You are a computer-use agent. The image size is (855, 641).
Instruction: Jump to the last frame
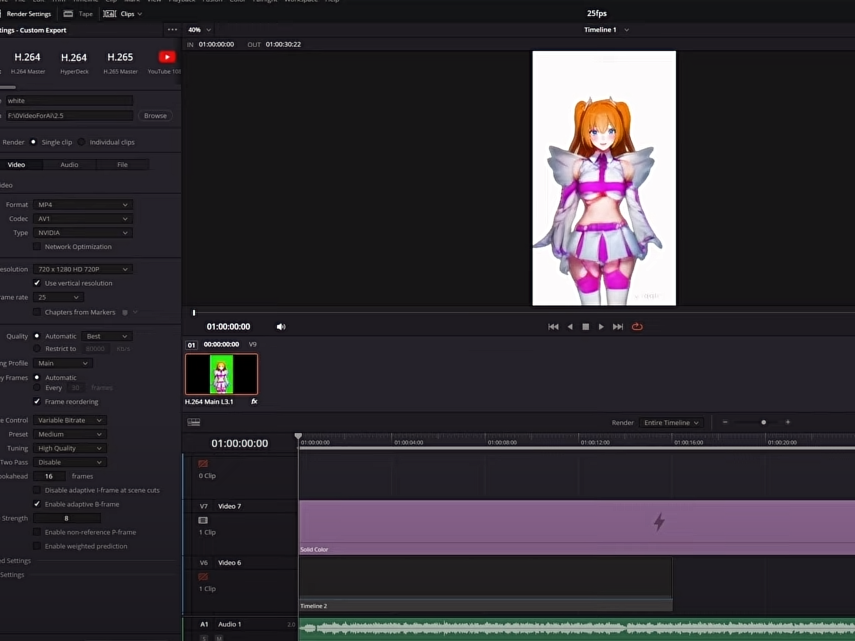(x=618, y=326)
